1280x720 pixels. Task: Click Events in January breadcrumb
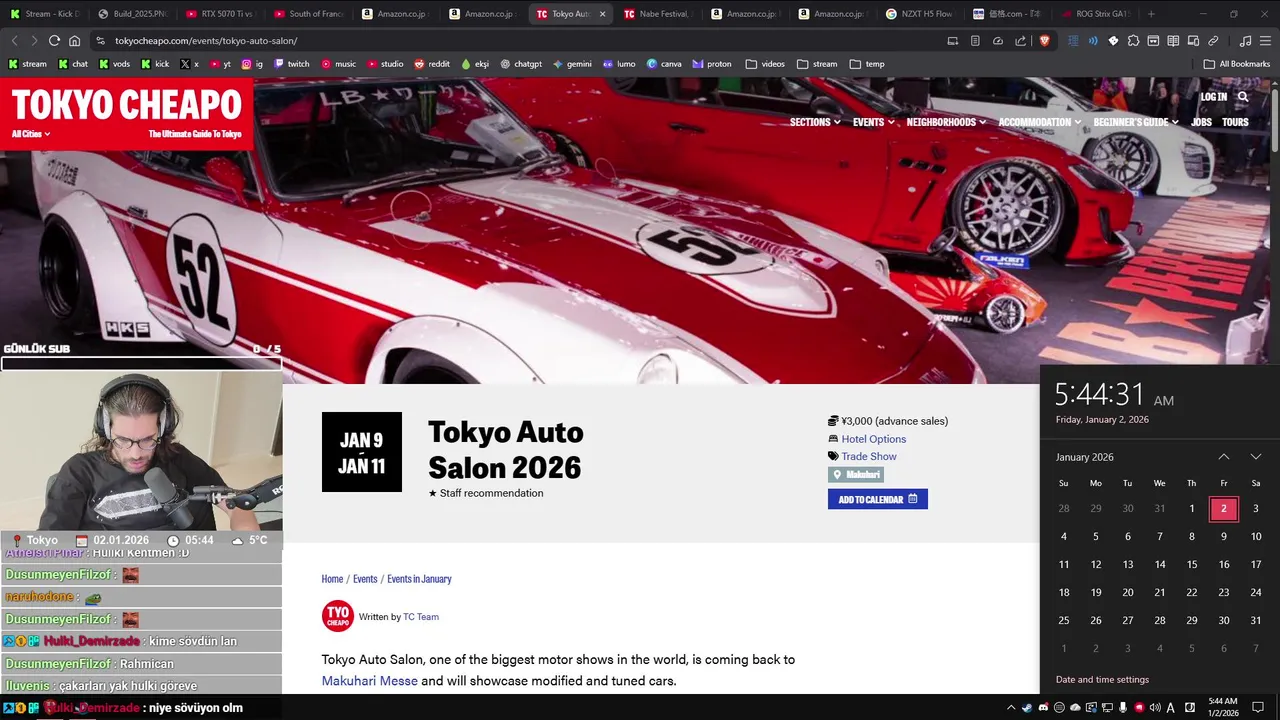tap(419, 579)
